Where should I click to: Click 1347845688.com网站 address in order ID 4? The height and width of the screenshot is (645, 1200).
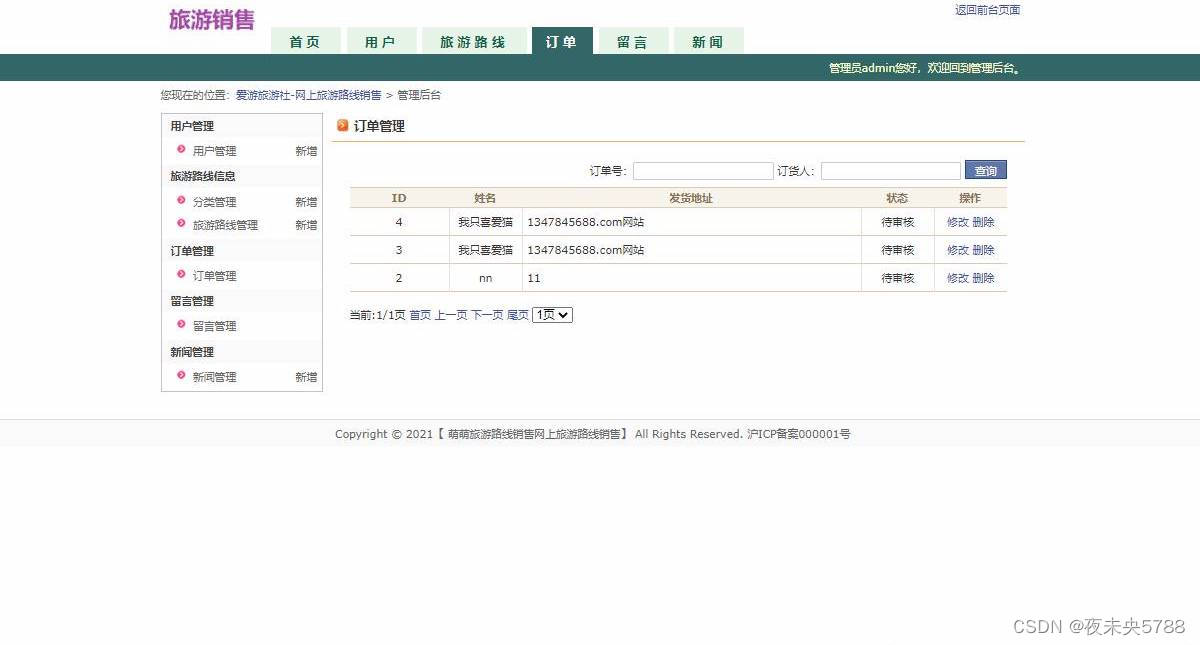[586, 222]
